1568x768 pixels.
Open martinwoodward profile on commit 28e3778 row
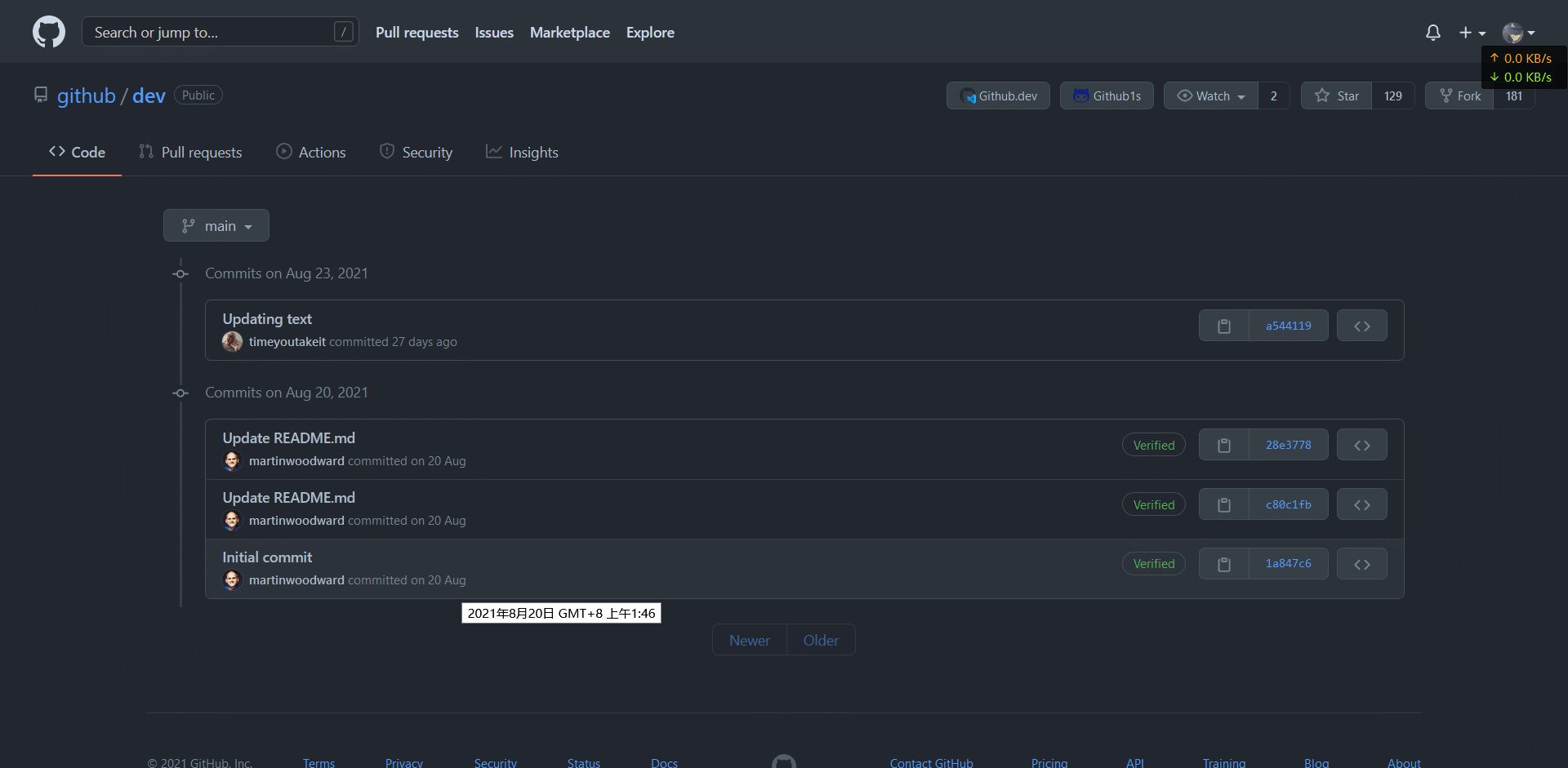[296, 461]
